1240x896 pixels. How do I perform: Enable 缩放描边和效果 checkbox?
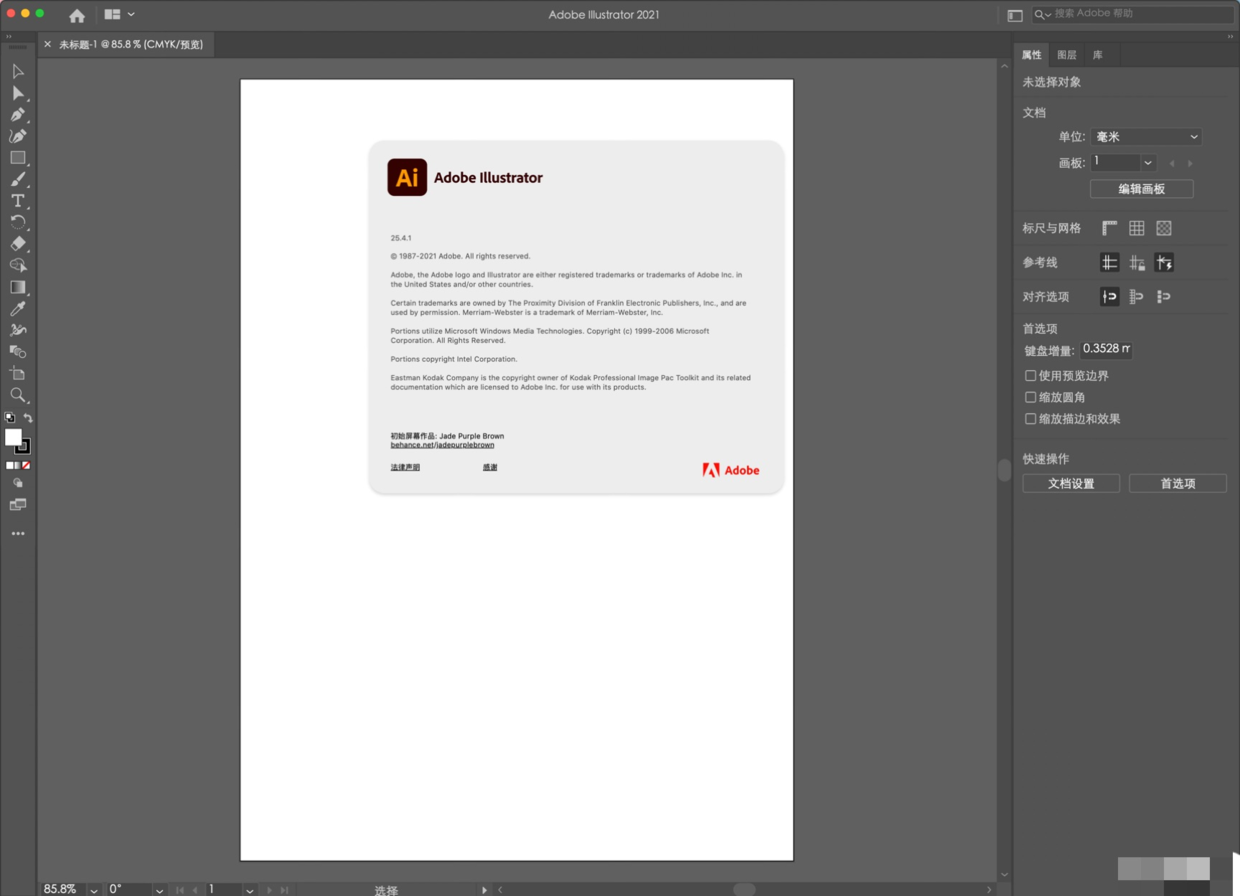pos(1031,419)
